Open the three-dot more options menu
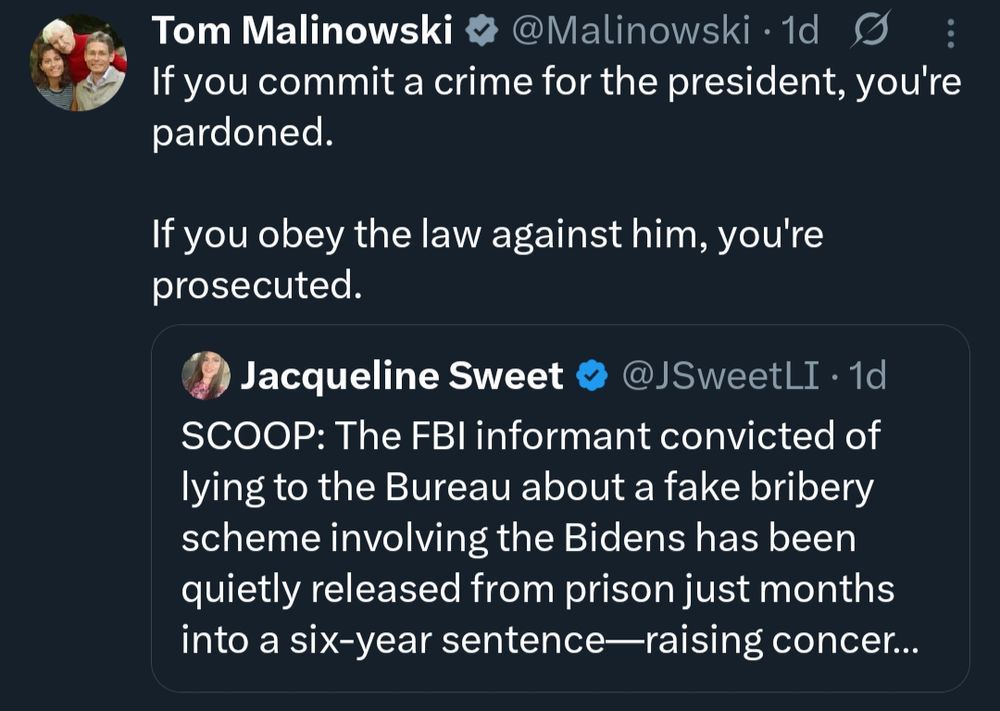Screen dimensions: 1000x711 click(949, 35)
